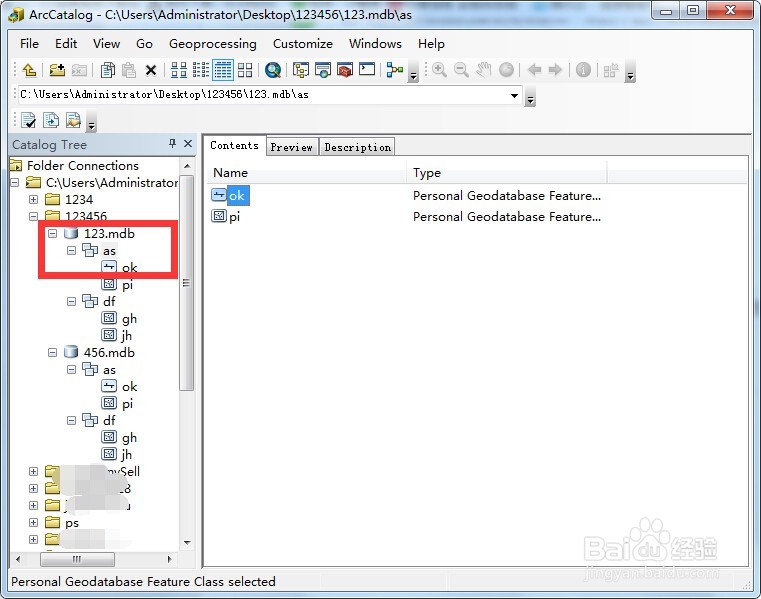This screenshot has width=761, height=599.
Task: Click the Import Metadata icon
Action: coord(51,120)
